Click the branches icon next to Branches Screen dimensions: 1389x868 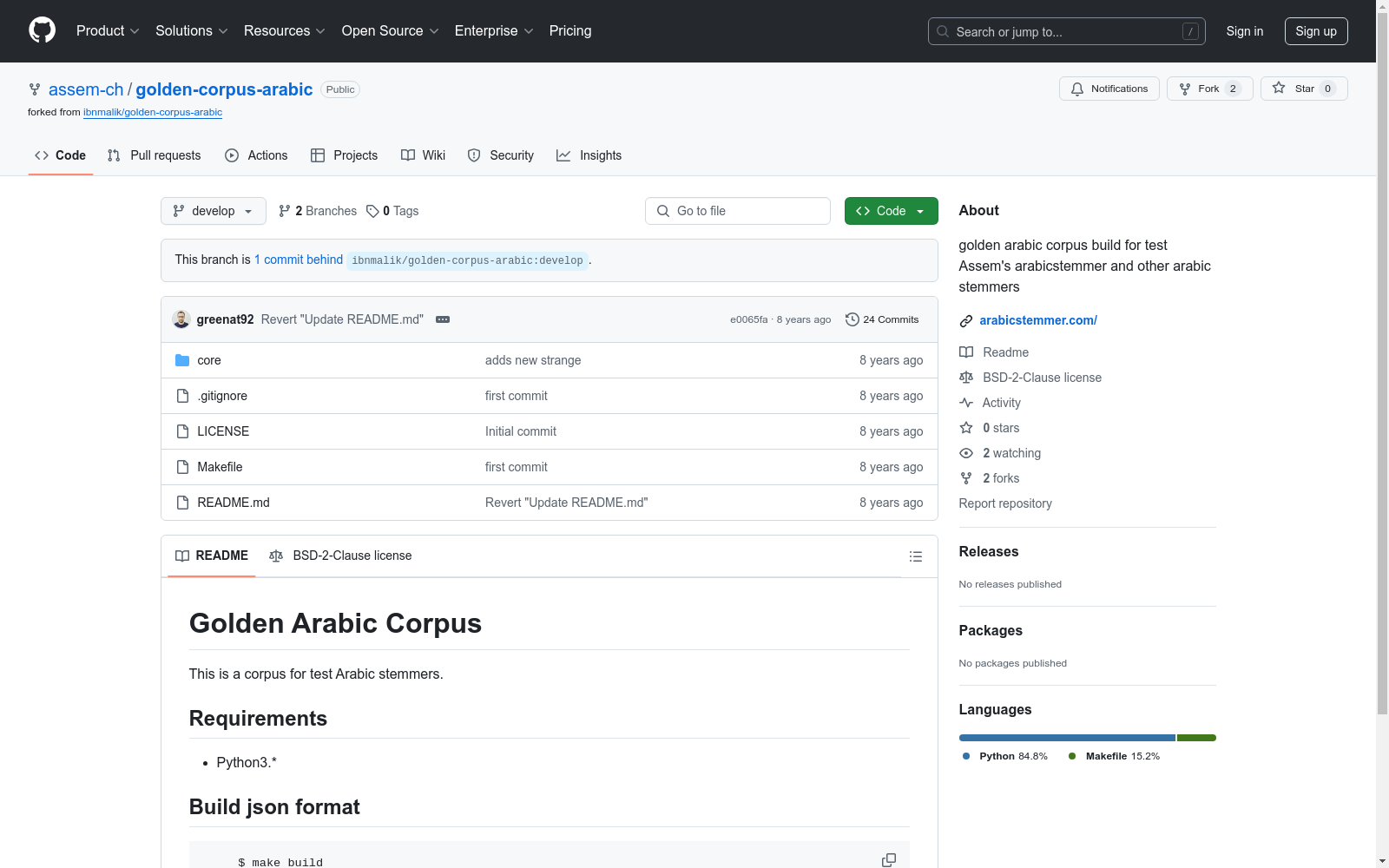[x=285, y=211]
